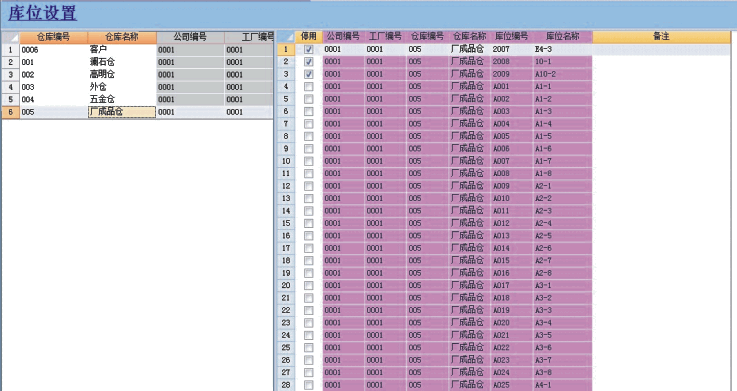
Task: Check 停用 checkbox for location A002
Action: click(309, 99)
